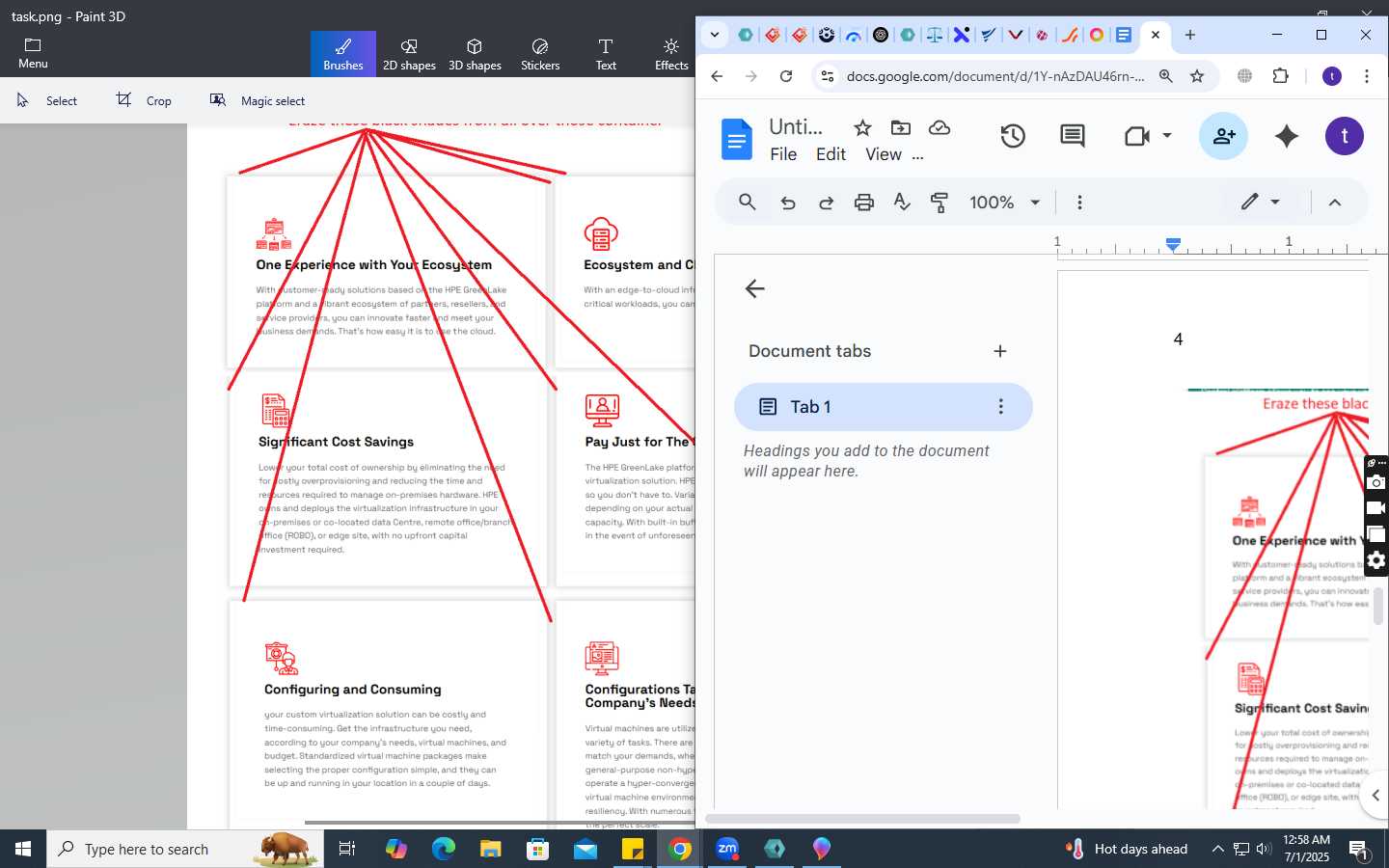Screen dimensions: 1389x868
Task: Open a new Chrome tab
Action: pos(1190,35)
